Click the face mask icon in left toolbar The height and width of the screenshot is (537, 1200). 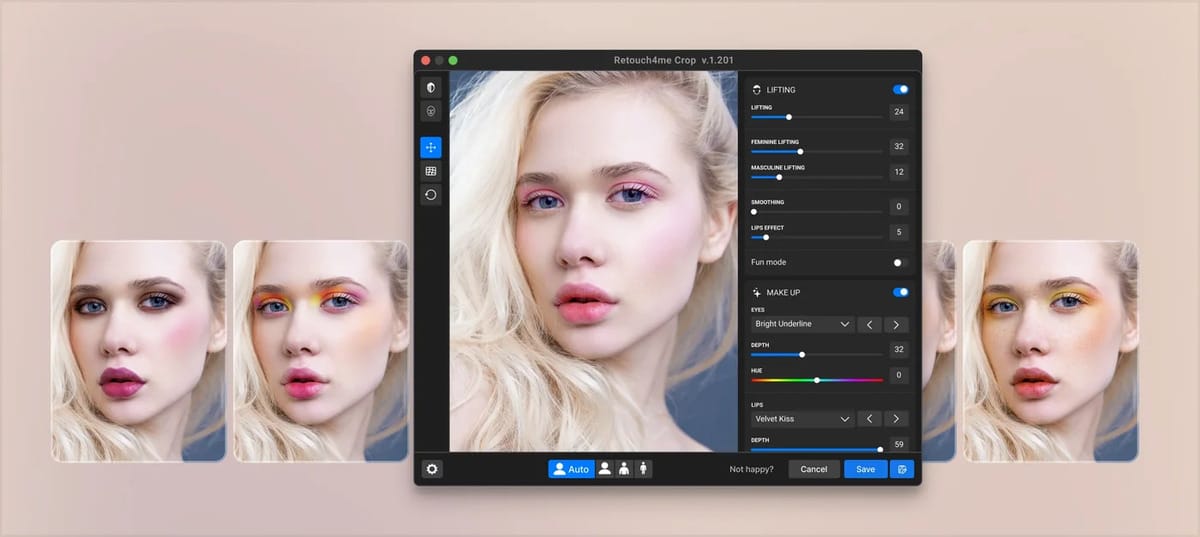click(x=431, y=111)
